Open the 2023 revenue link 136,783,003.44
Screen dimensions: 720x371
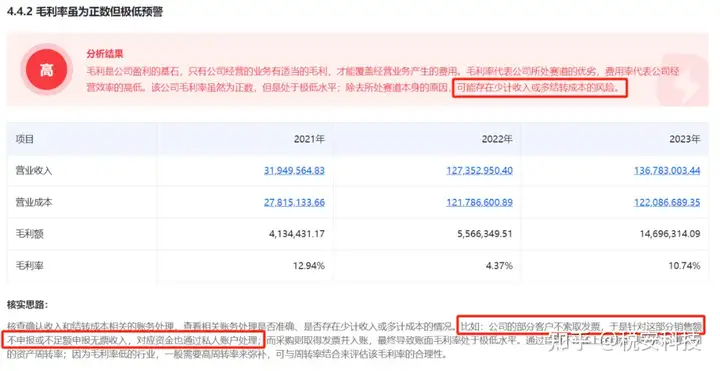pyautogui.click(x=667, y=170)
